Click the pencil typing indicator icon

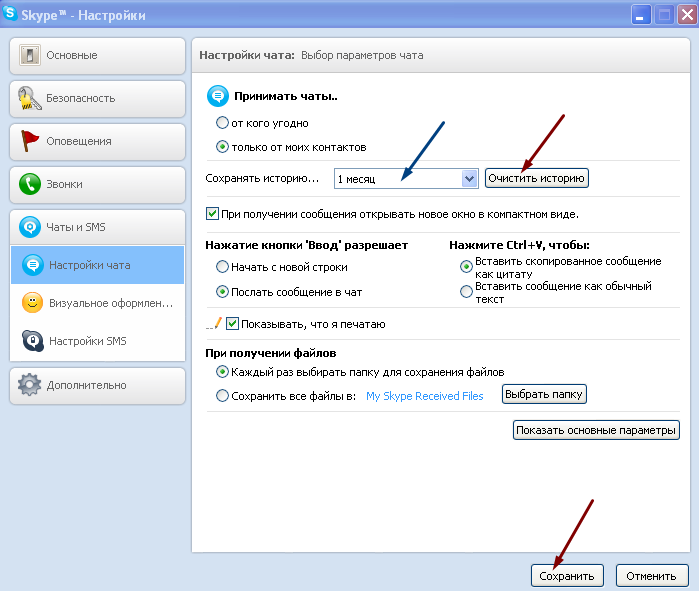pos(214,323)
